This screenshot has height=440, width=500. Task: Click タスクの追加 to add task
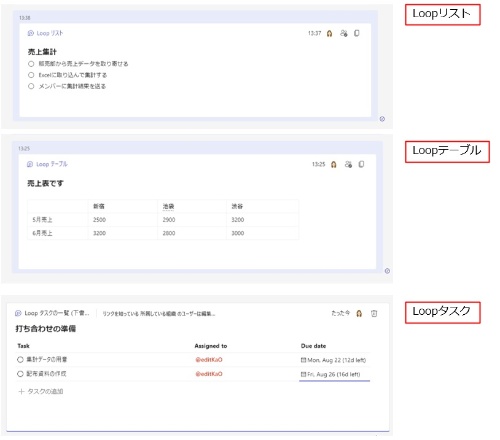point(45,391)
